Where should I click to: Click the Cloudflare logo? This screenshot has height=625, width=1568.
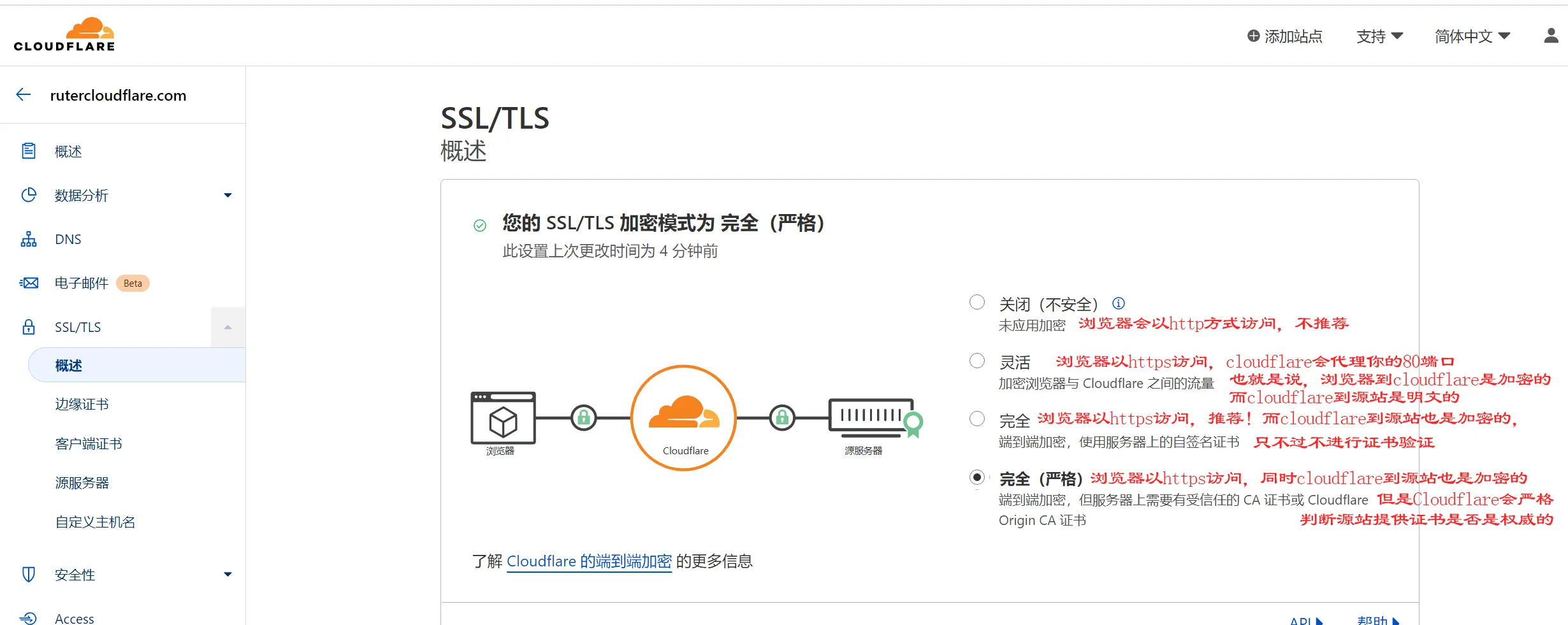click(64, 34)
